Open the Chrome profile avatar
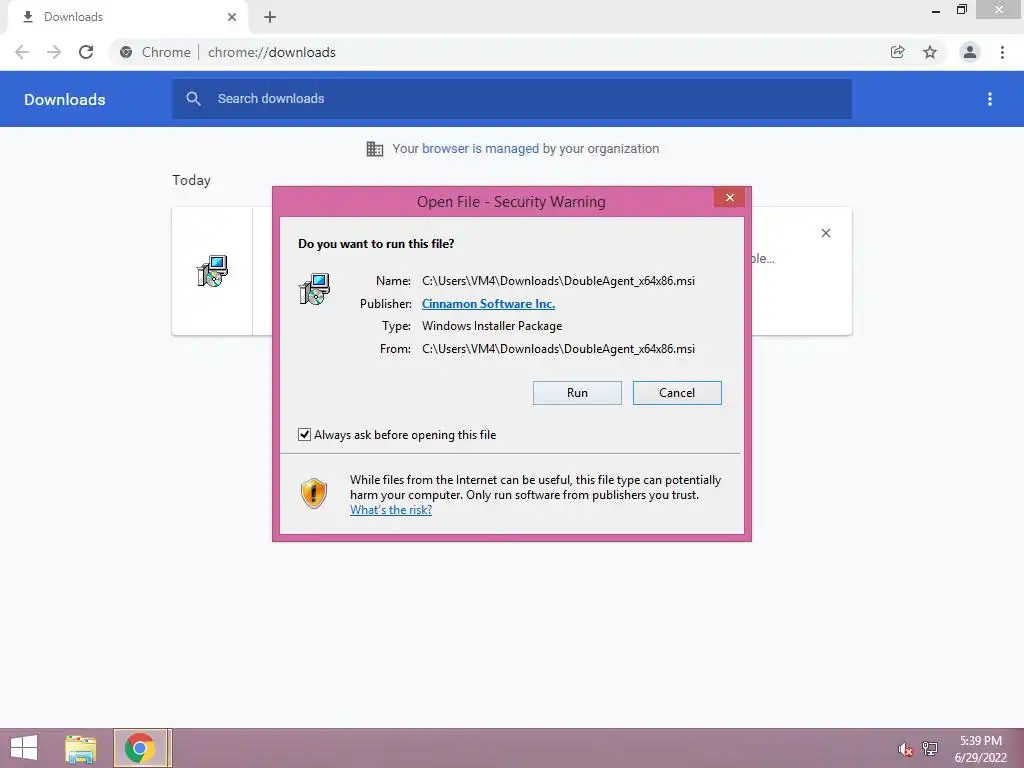 (970, 52)
